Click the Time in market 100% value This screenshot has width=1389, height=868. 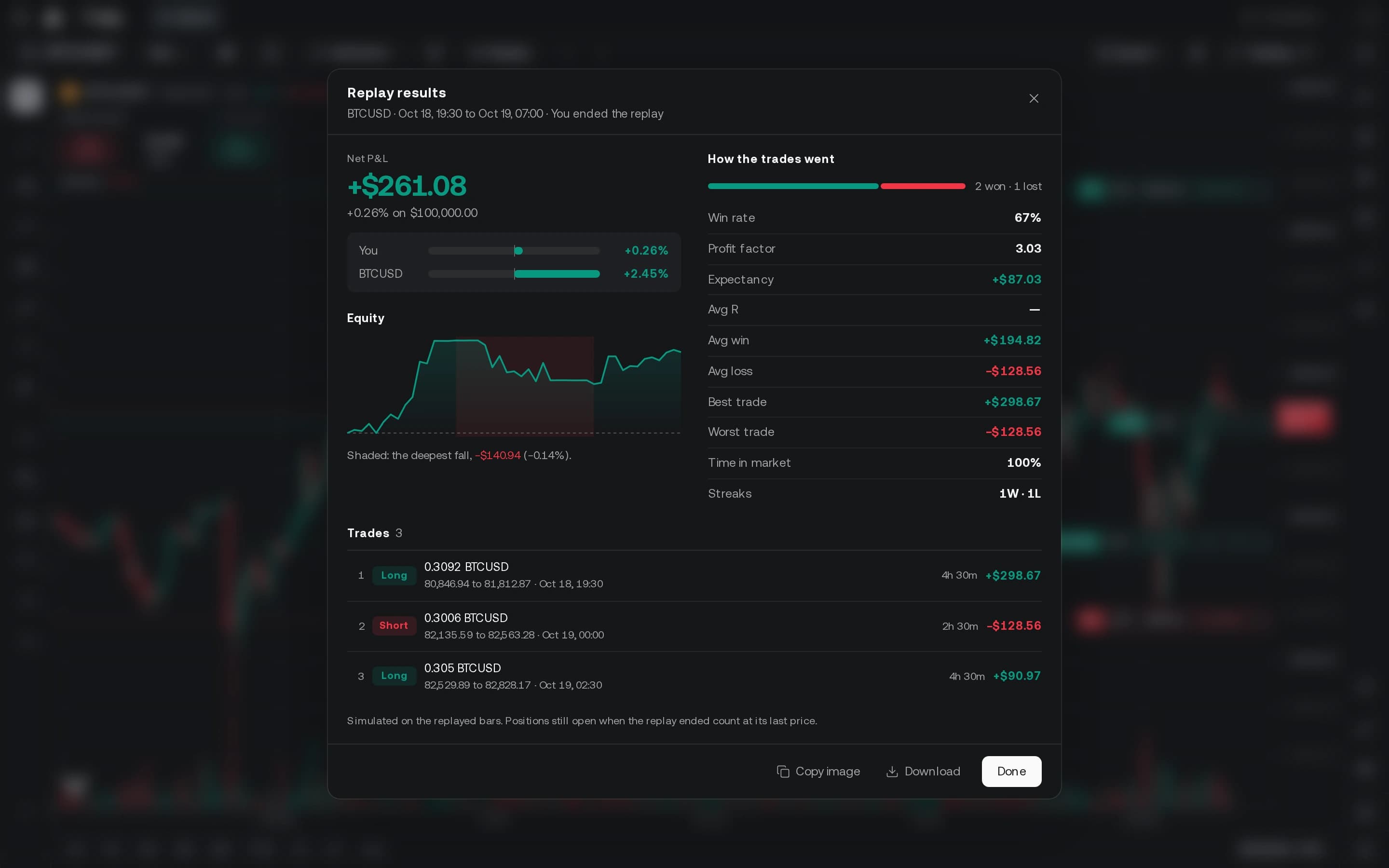tap(1023, 463)
